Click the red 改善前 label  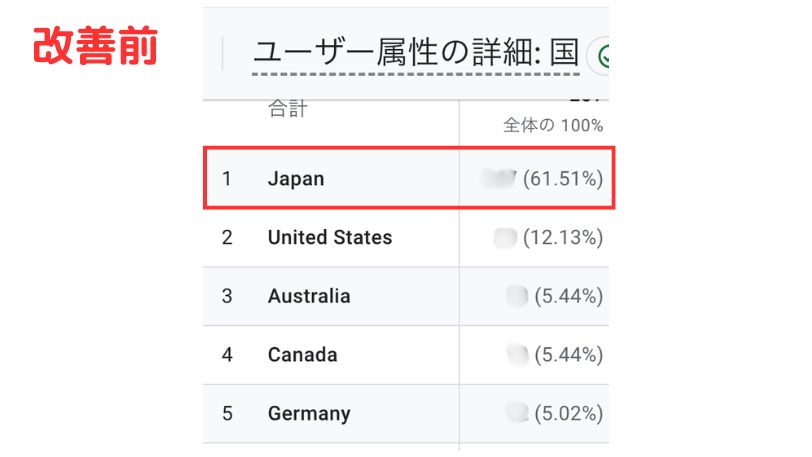95,46
